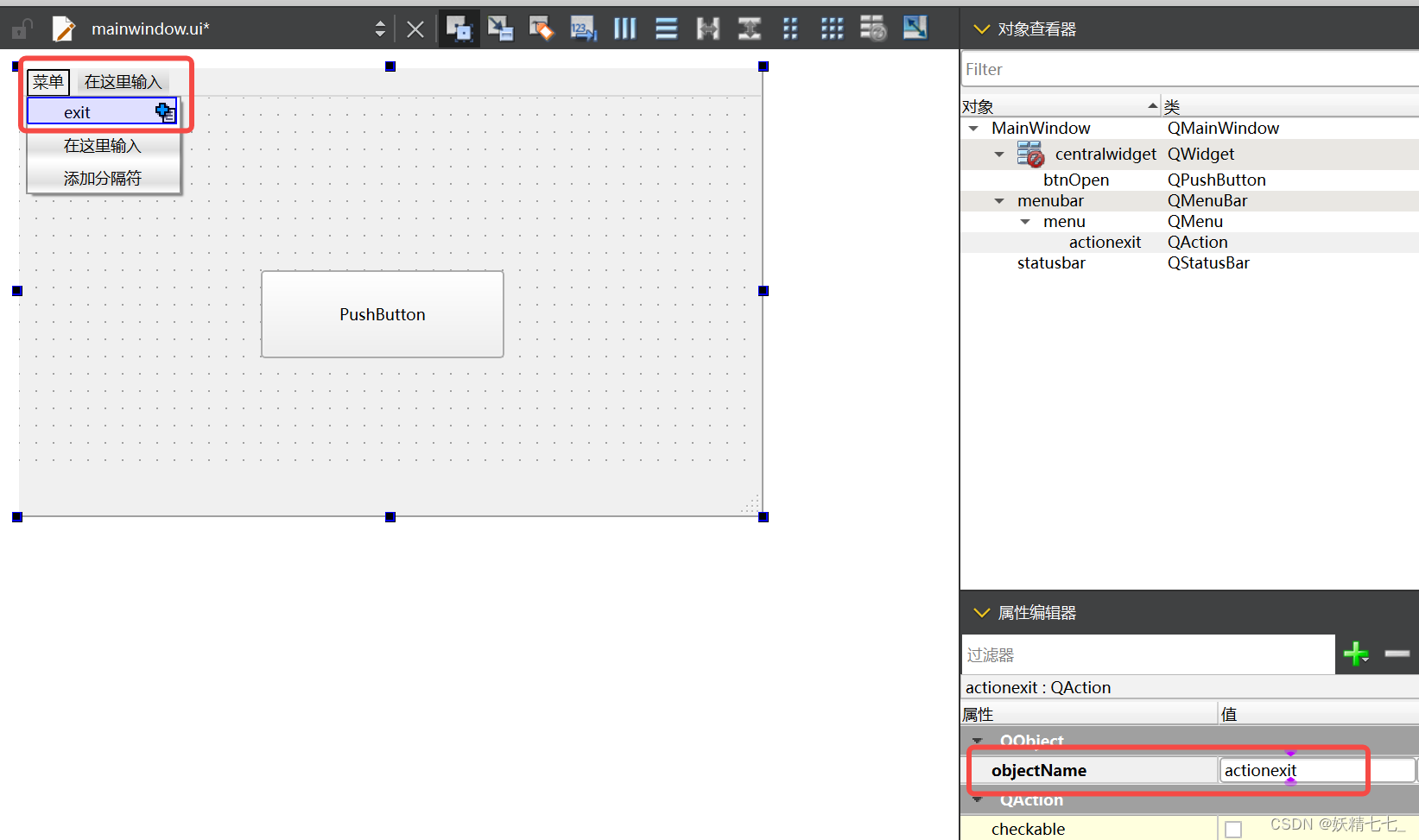Click 添加分隔符 to add a separator
Screen dimensions: 1419x840
pyautogui.click(x=102, y=178)
